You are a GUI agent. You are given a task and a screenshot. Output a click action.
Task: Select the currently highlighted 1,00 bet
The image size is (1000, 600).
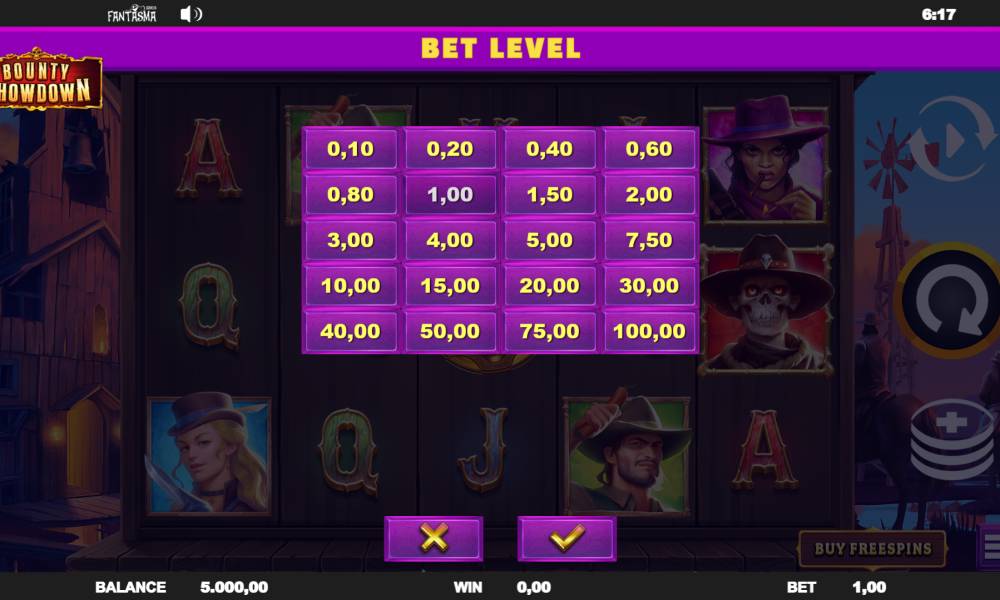tap(450, 194)
